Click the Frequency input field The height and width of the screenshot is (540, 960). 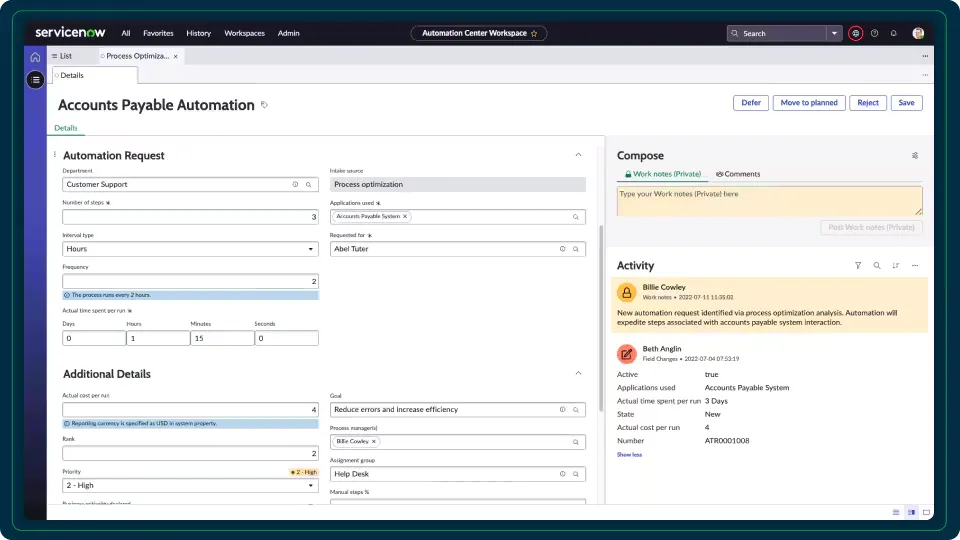coord(190,281)
